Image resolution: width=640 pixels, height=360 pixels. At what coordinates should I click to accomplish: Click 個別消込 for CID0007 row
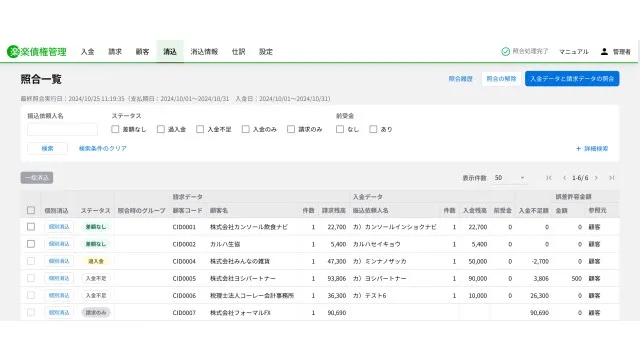(59, 312)
